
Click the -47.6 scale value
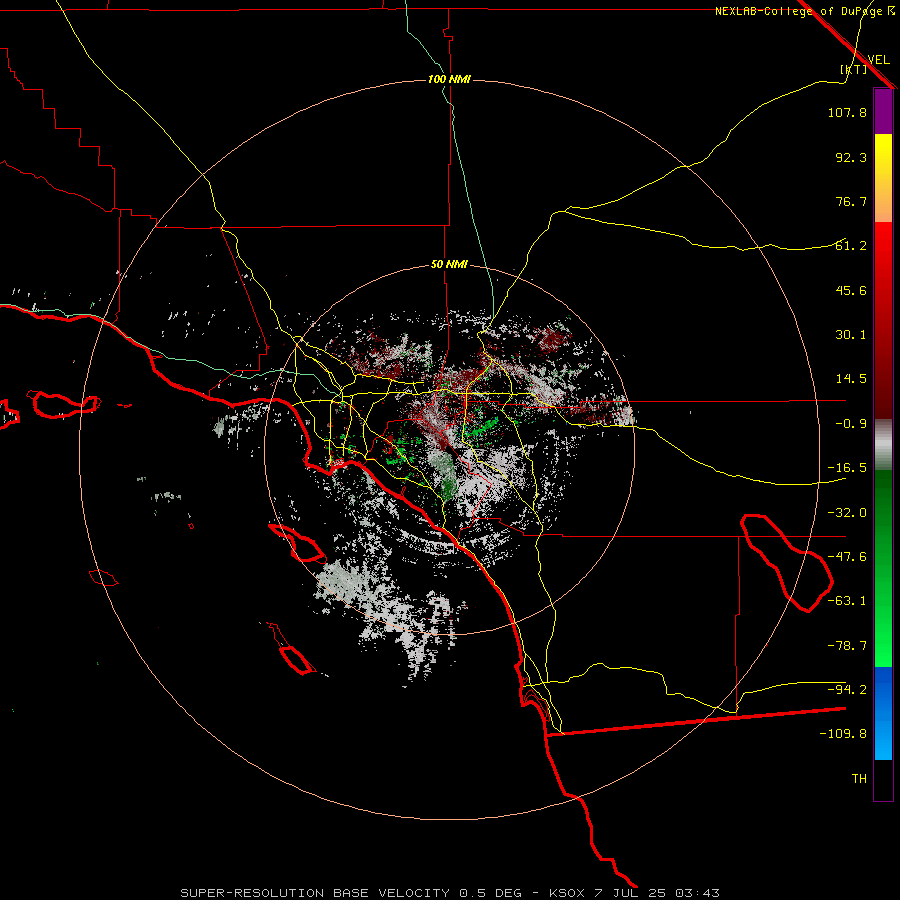[x=847, y=557]
